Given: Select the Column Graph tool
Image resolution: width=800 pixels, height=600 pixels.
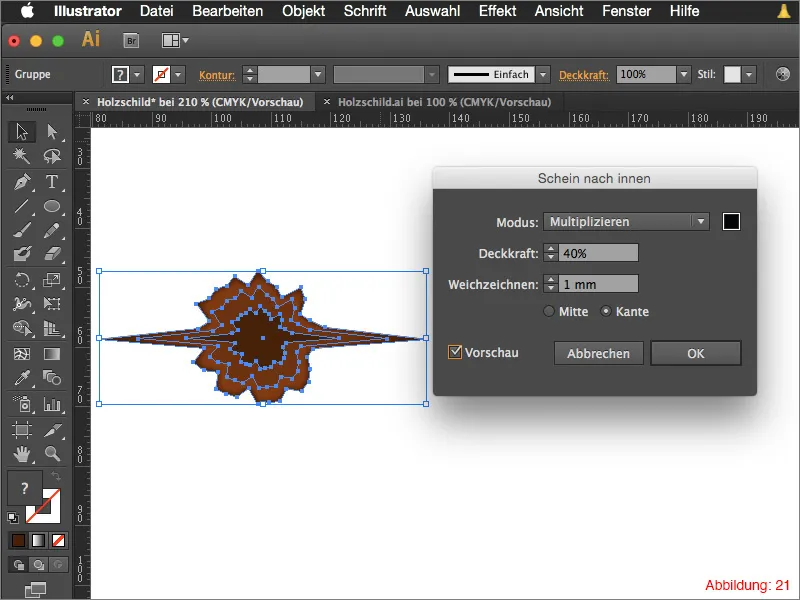Looking at the screenshot, I should pos(52,404).
